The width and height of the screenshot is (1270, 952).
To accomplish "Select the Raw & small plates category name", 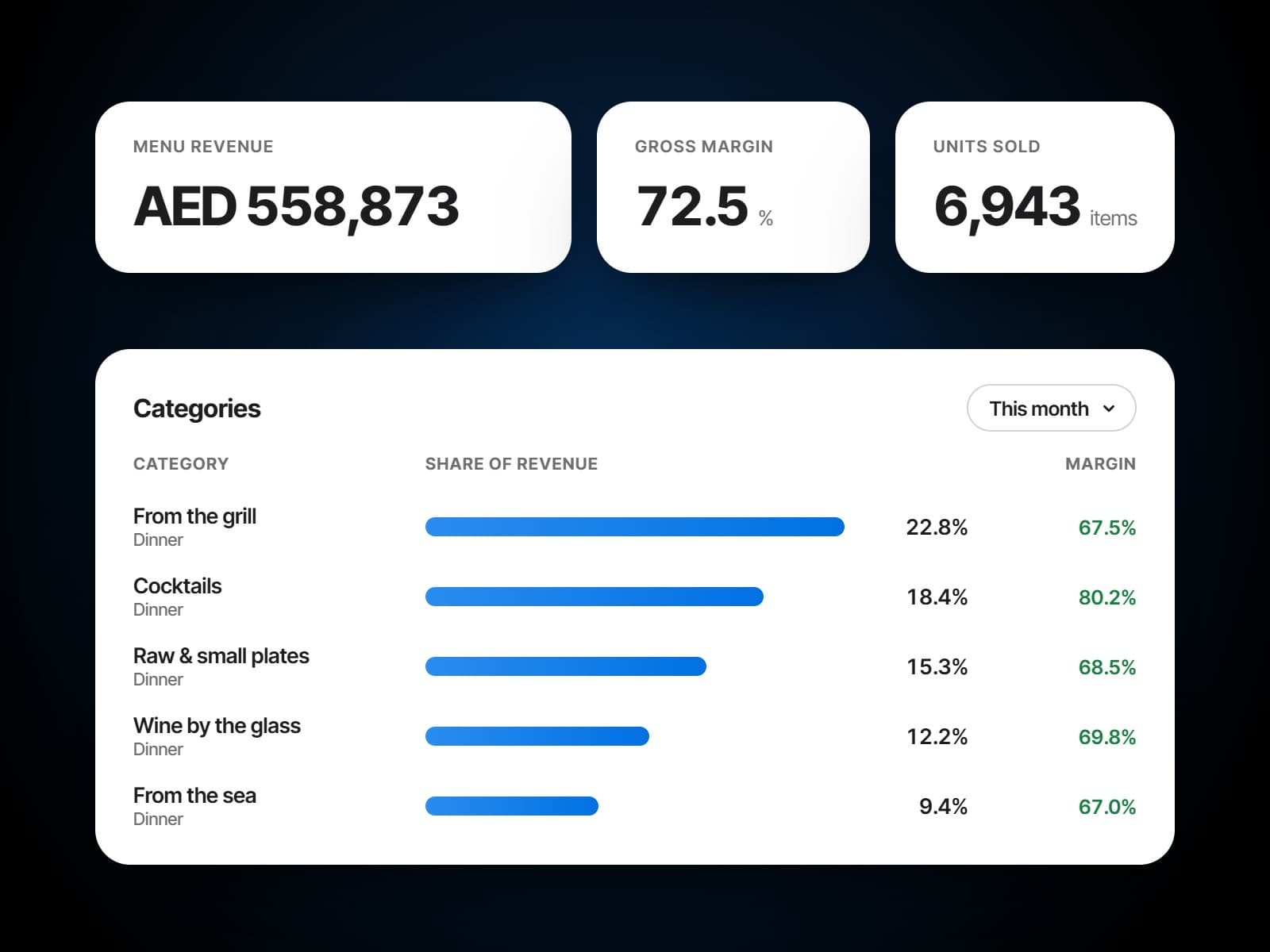I will pos(221,655).
